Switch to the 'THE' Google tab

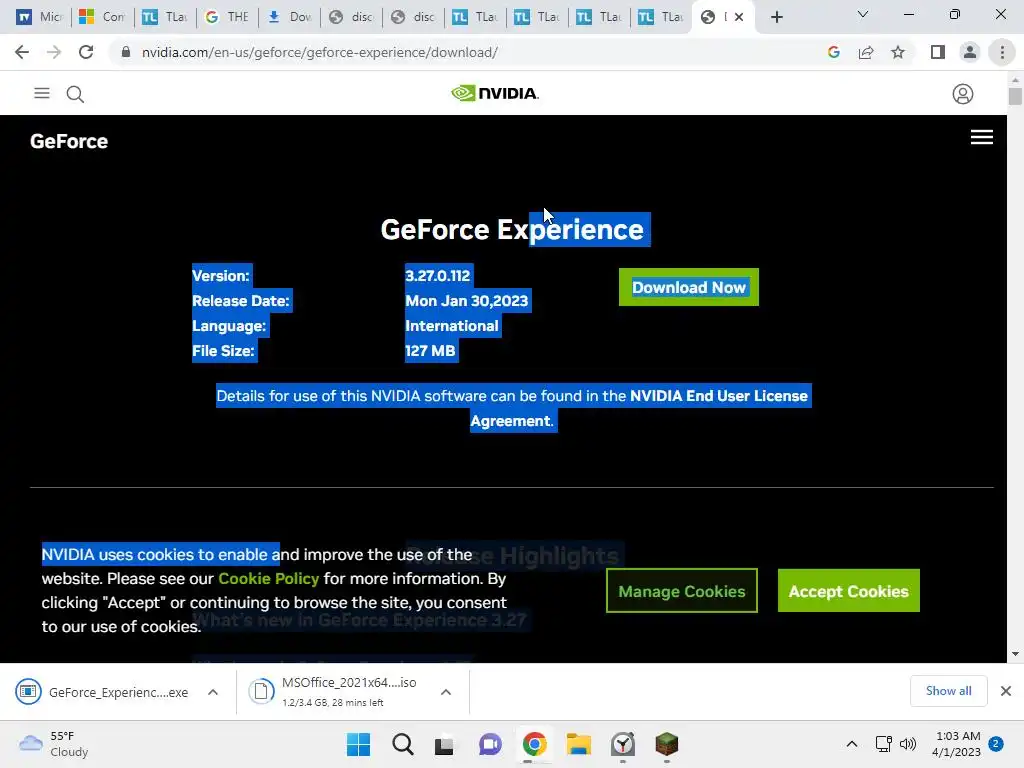(x=226, y=17)
